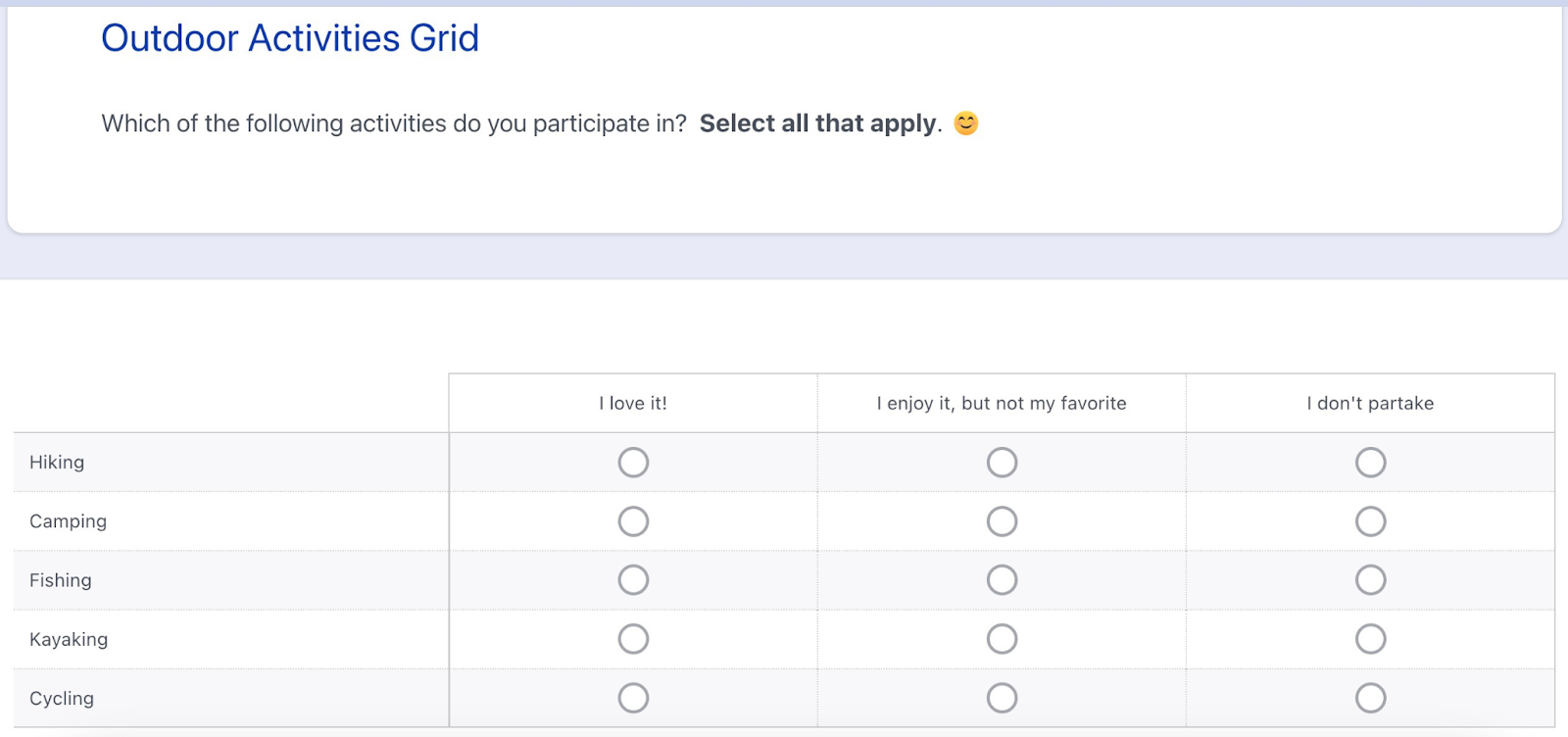Select 'I love it!' for Hiking
The image size is (1568, 737).
633,463
